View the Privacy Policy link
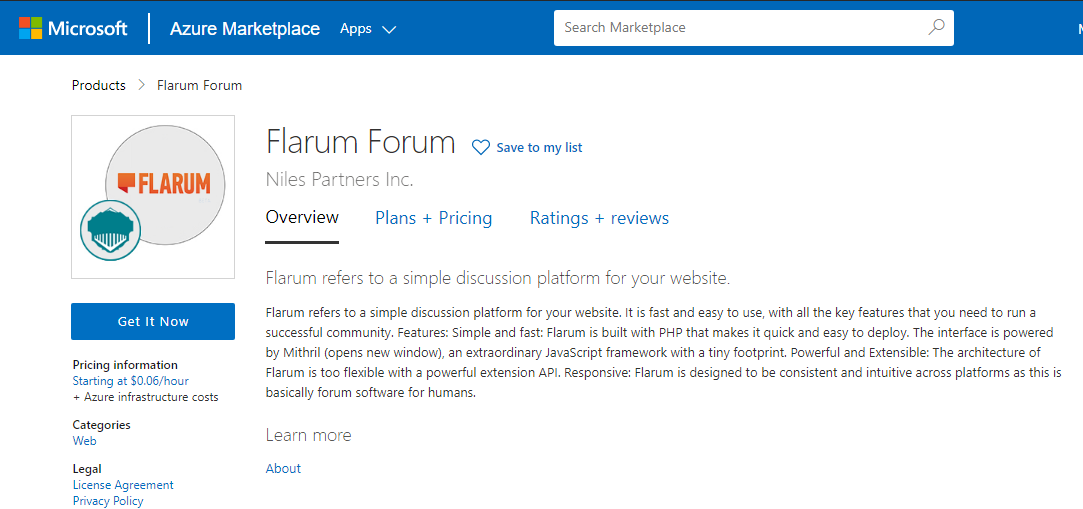Viewport: 1083px width, 509px height. [108, 501]
